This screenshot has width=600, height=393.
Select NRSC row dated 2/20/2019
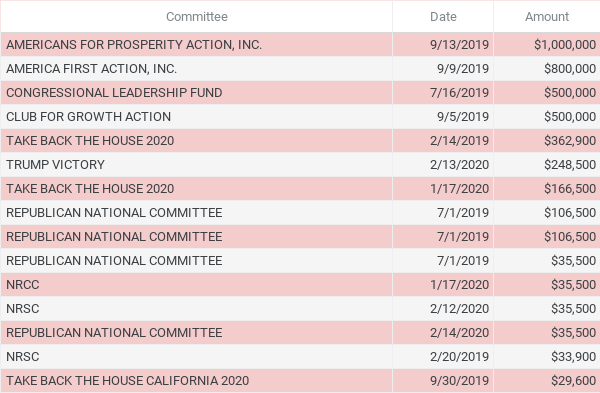300,357
